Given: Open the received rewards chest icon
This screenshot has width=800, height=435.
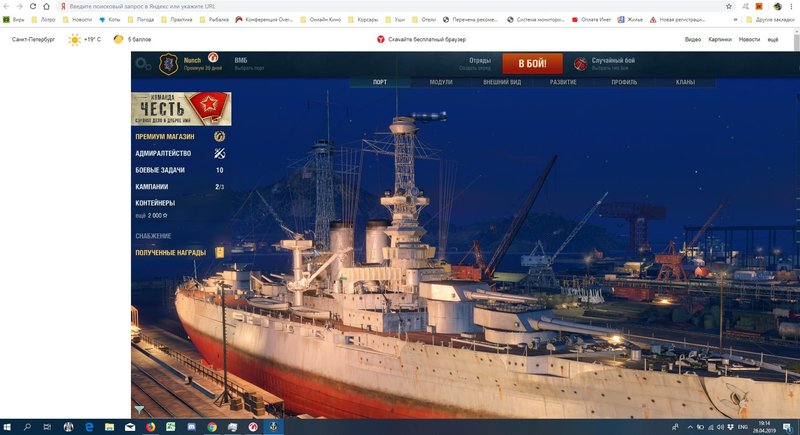Looking at the screenshot, I should 219,253.
